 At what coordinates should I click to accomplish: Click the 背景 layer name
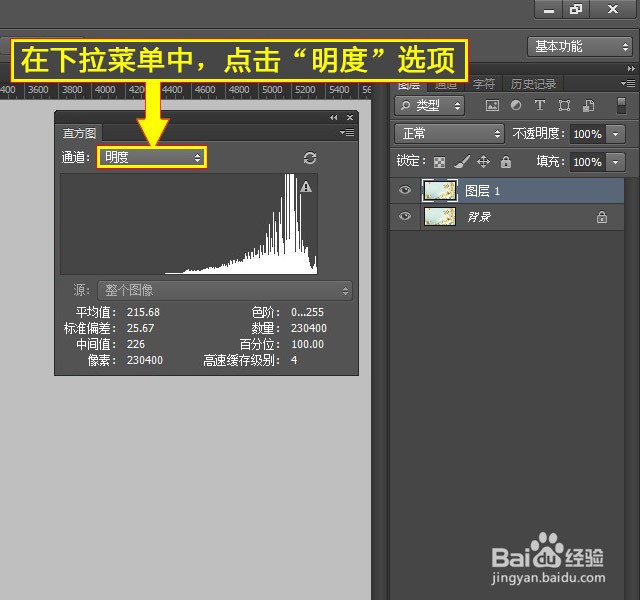click(x=479, y=217)
